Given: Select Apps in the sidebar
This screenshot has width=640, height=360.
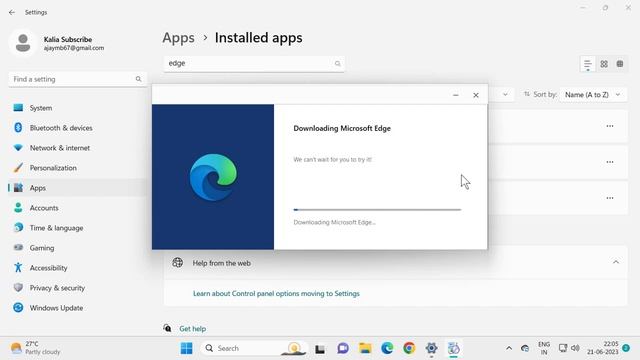Looking at the screenshot, I should click(78, 188).
